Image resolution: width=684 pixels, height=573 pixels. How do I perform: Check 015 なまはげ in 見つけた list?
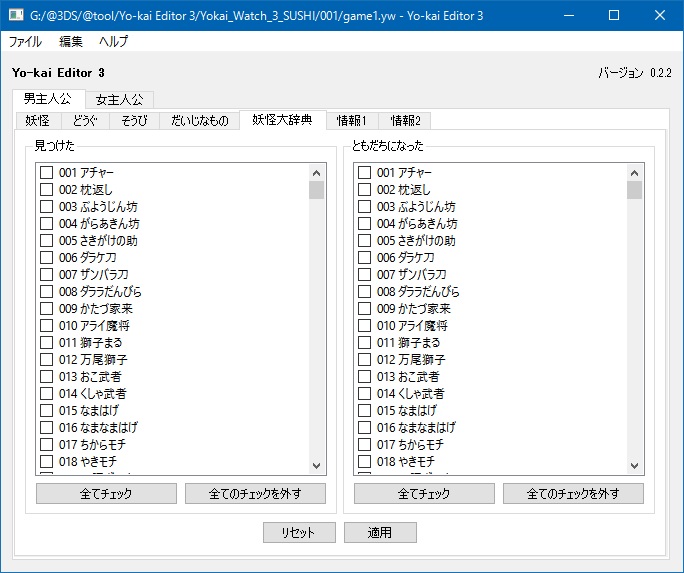click(x=47, y=410)
